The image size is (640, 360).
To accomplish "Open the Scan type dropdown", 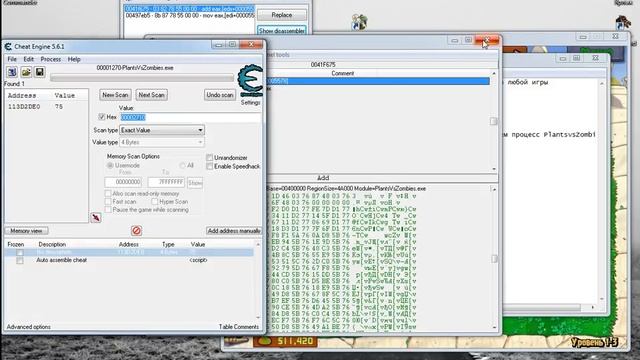I will tap(162, 130).
